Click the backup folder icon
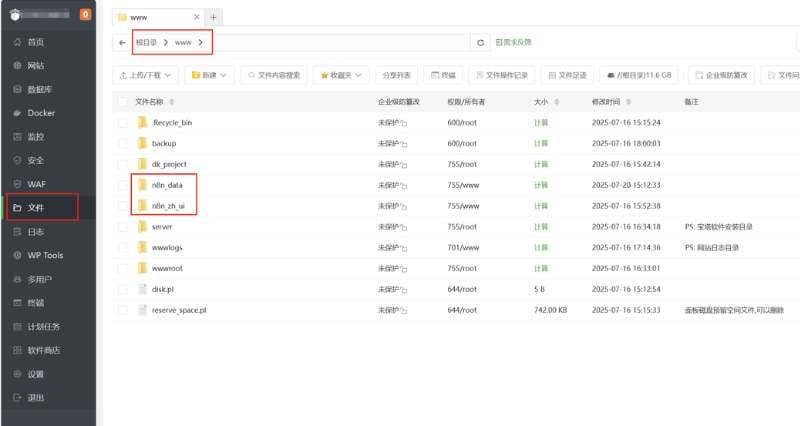This screenshot has width=800, height=426. point(142,143)
